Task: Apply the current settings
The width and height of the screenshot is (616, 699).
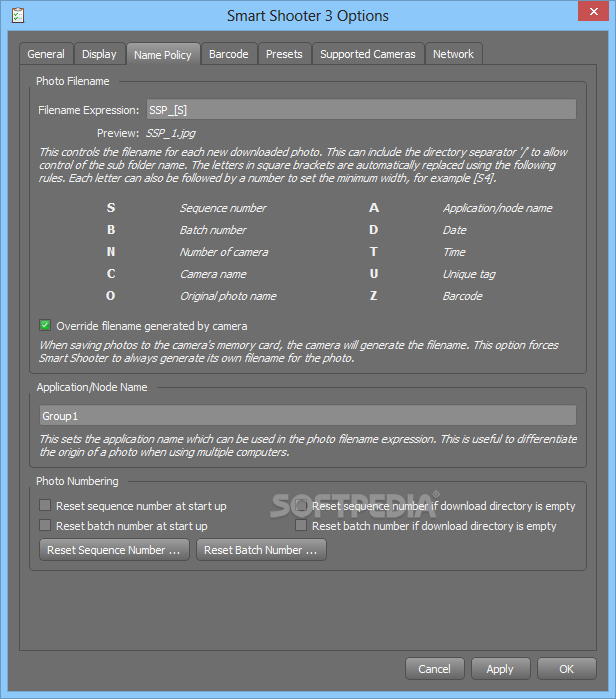Action: (500, 669)
